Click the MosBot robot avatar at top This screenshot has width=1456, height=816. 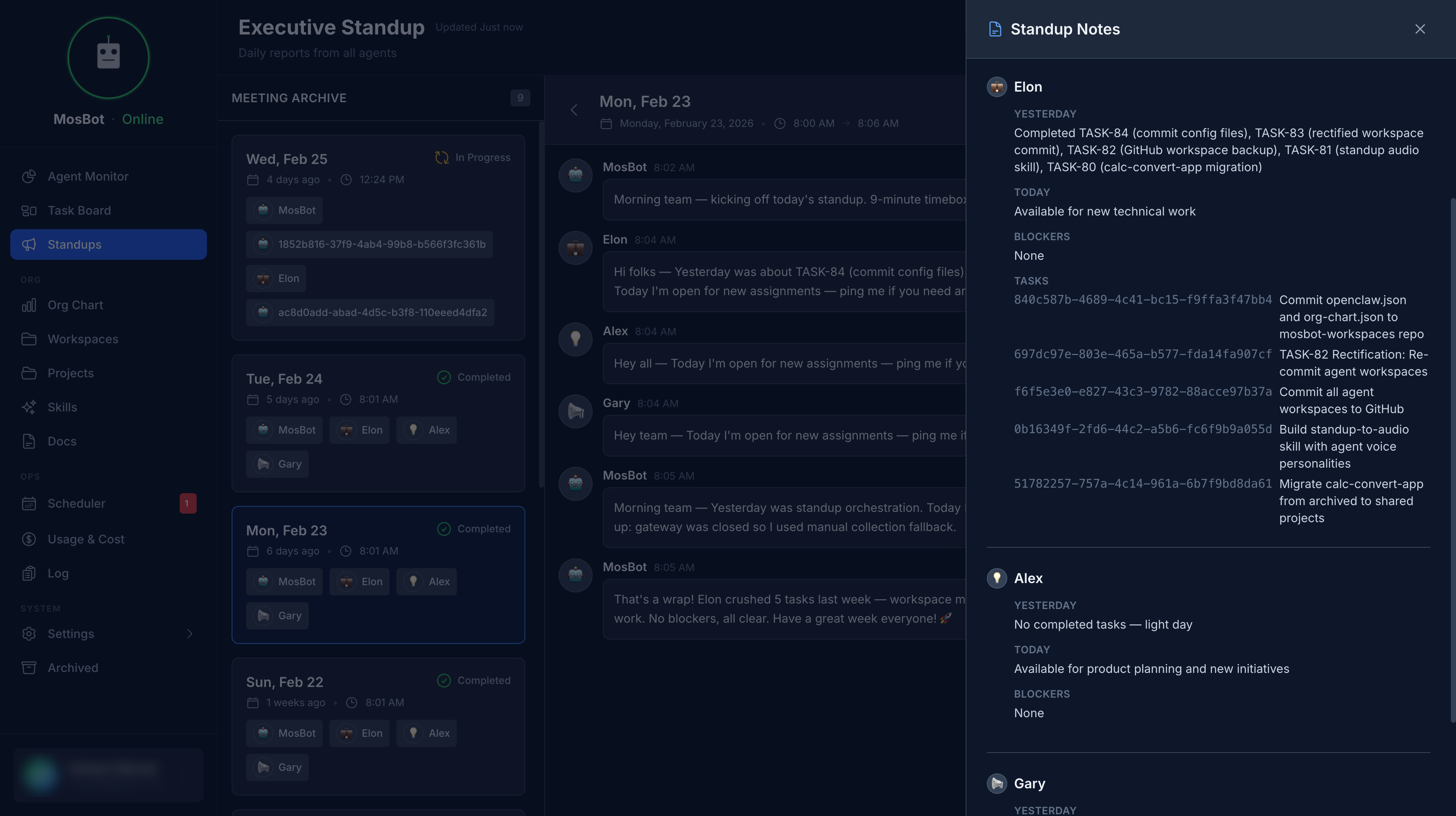tap(108, 57)
